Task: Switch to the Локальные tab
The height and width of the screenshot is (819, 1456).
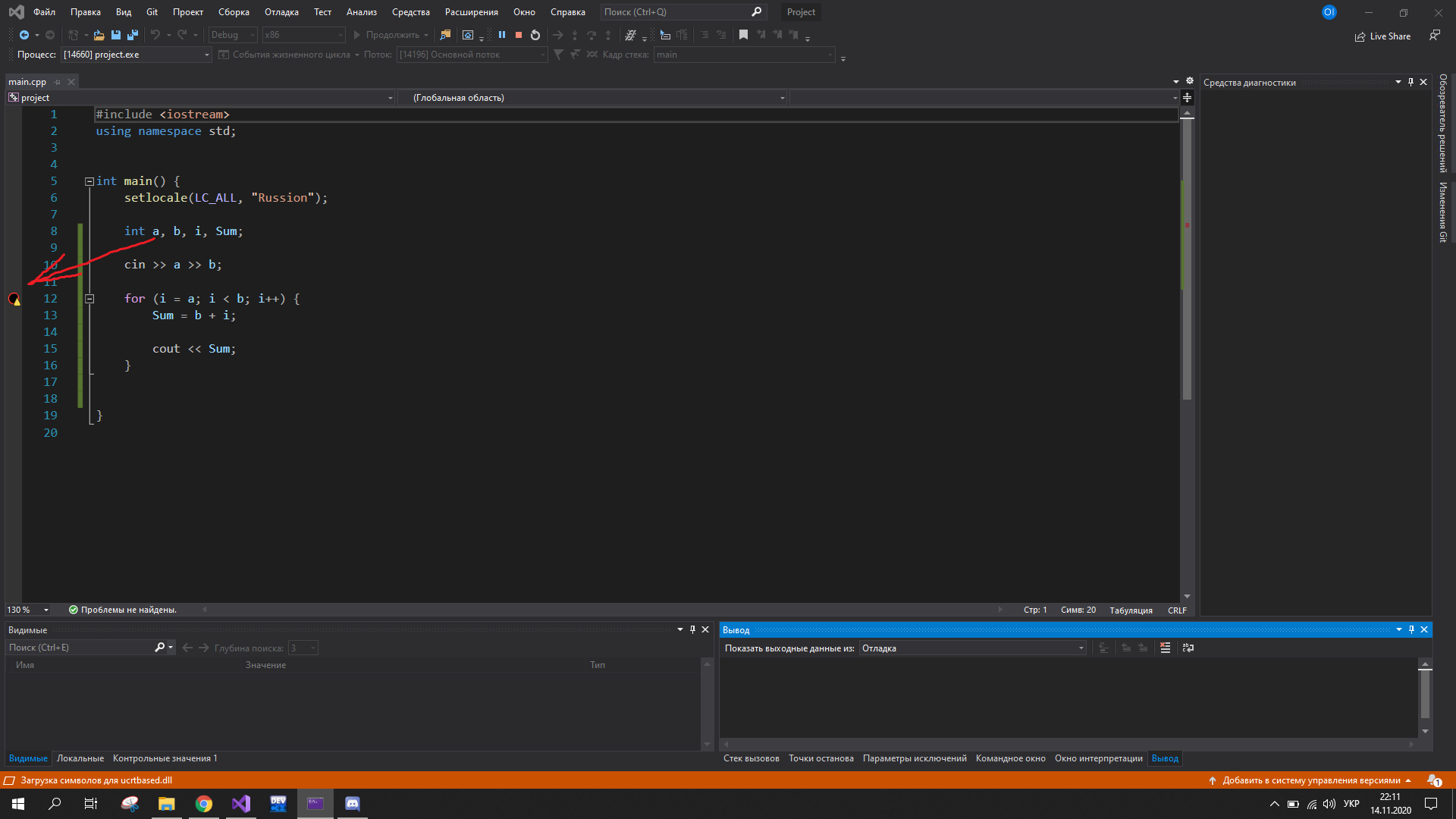Action: 80,758
